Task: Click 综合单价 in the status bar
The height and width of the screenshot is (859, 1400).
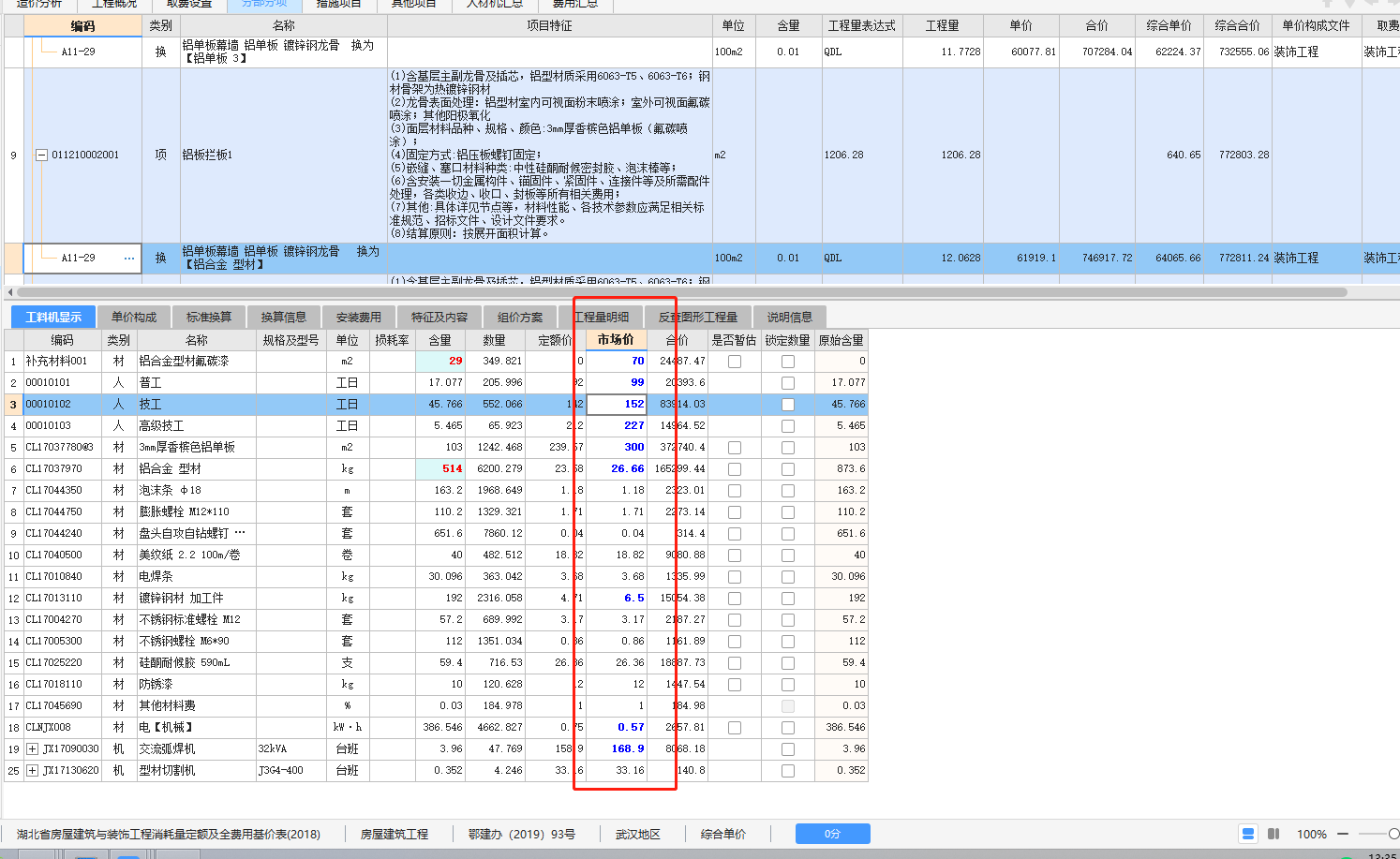Action: pyautogui.click(x=723, y=834)
